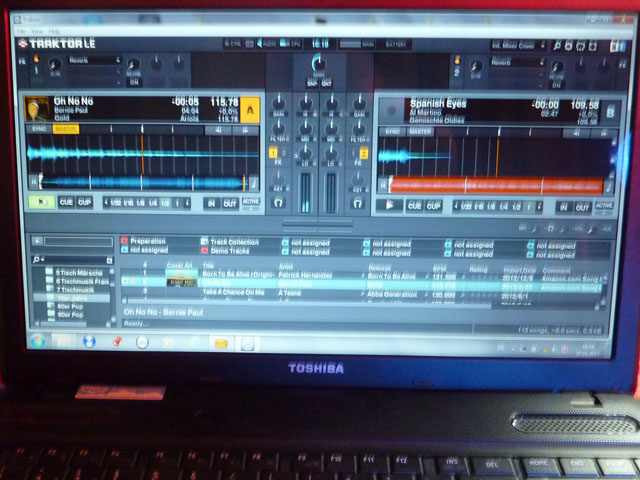Click the Track Collection favorite icon
The height and width of the screenshot is (480, 640).
pyautogui.click(x=204, y=242)
